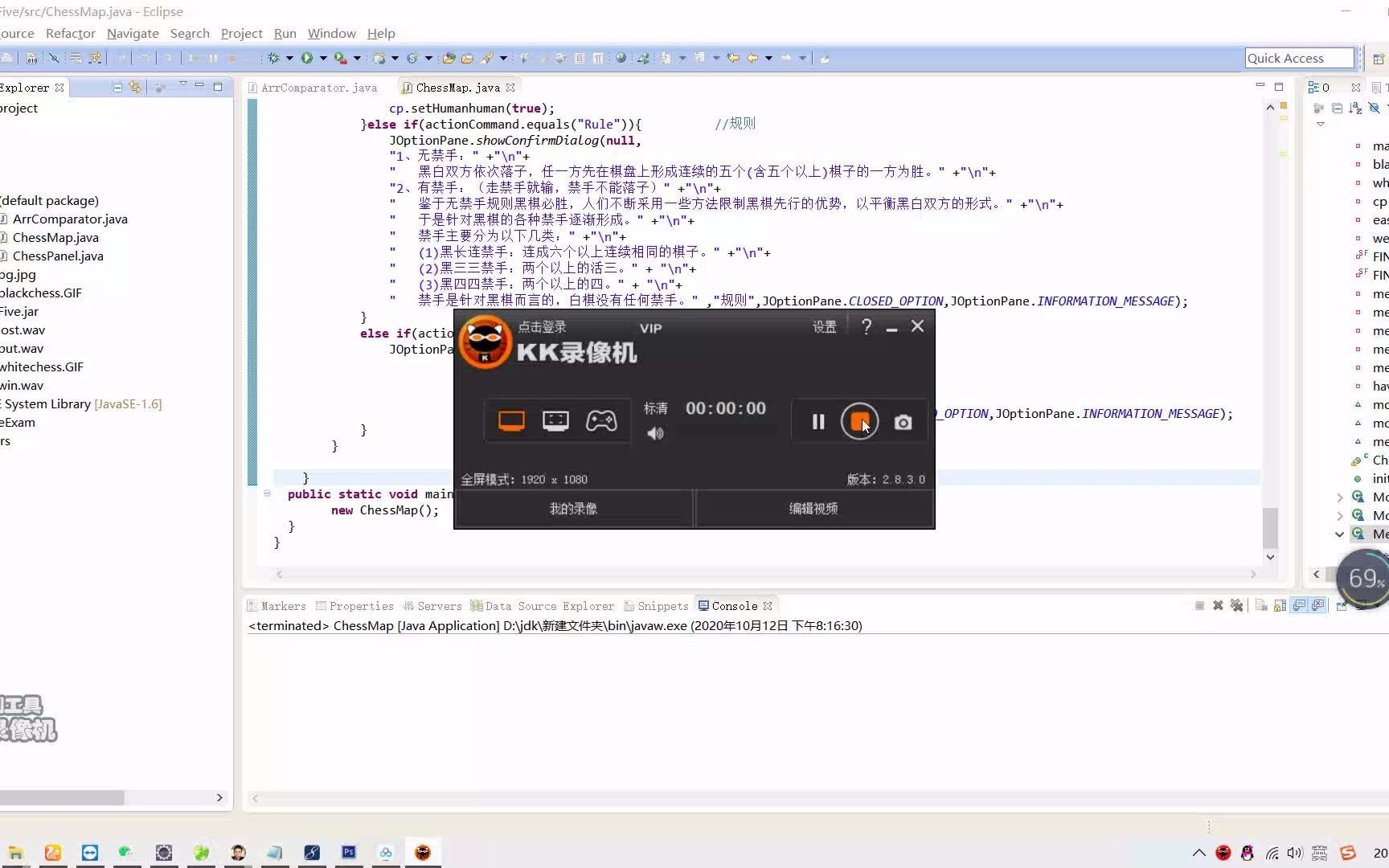Viewport: 1389px width, 868px height.
Task: Switch to the Properties view tab
Action: (x=354, y=606)
